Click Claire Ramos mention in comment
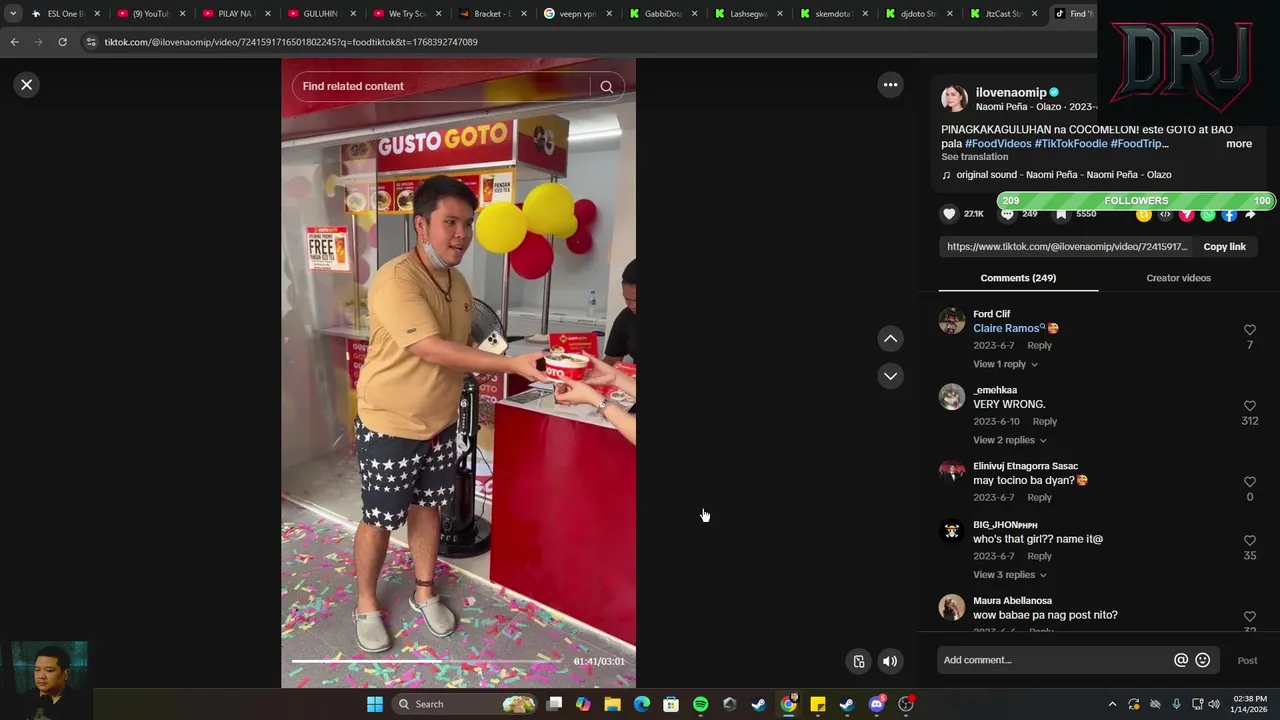 (x=1007, y=328)
